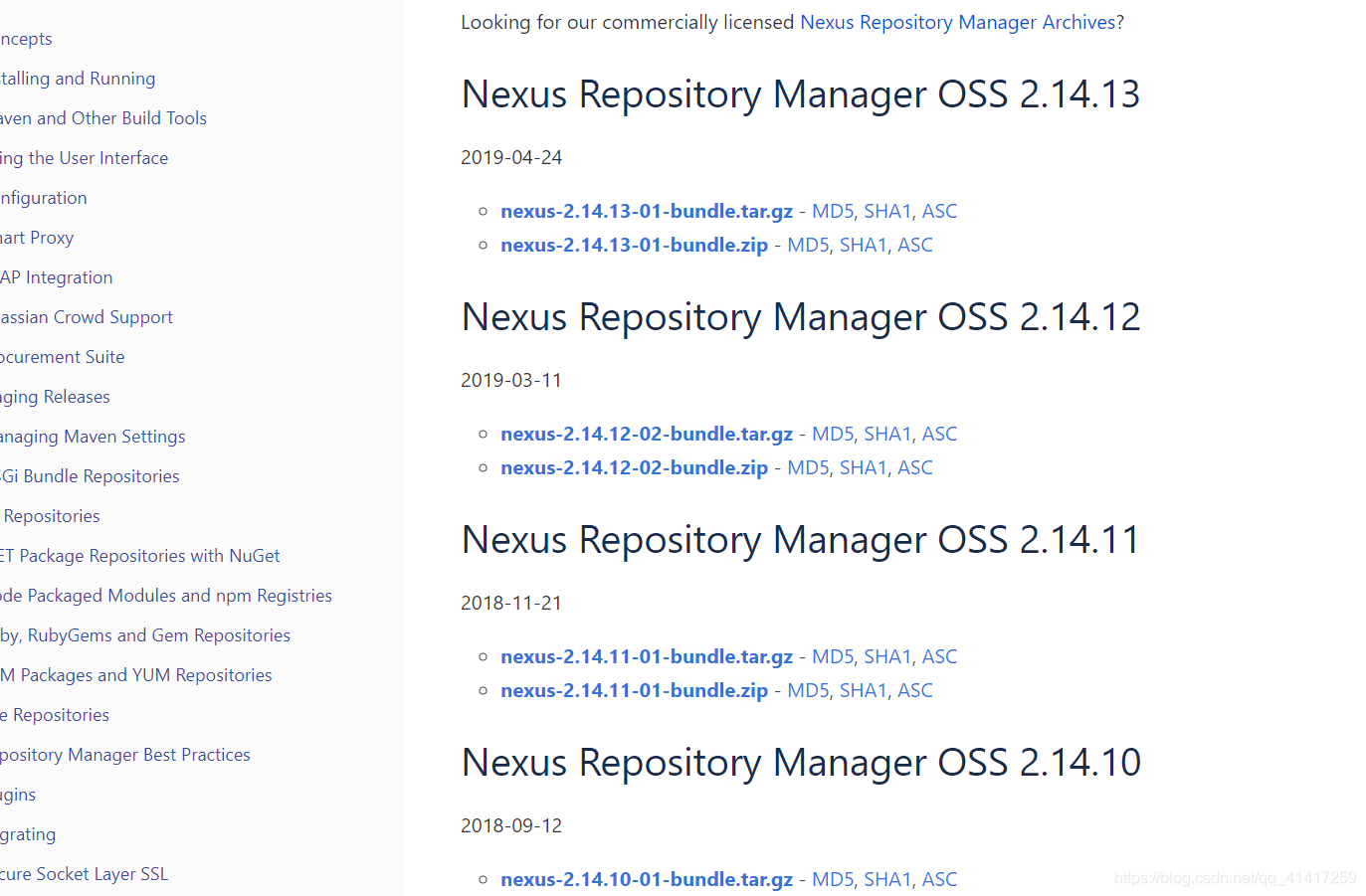Viewport: 1366px width, 896px height.
Task: Open Staging Releases sidebar page
Action: 56,397
